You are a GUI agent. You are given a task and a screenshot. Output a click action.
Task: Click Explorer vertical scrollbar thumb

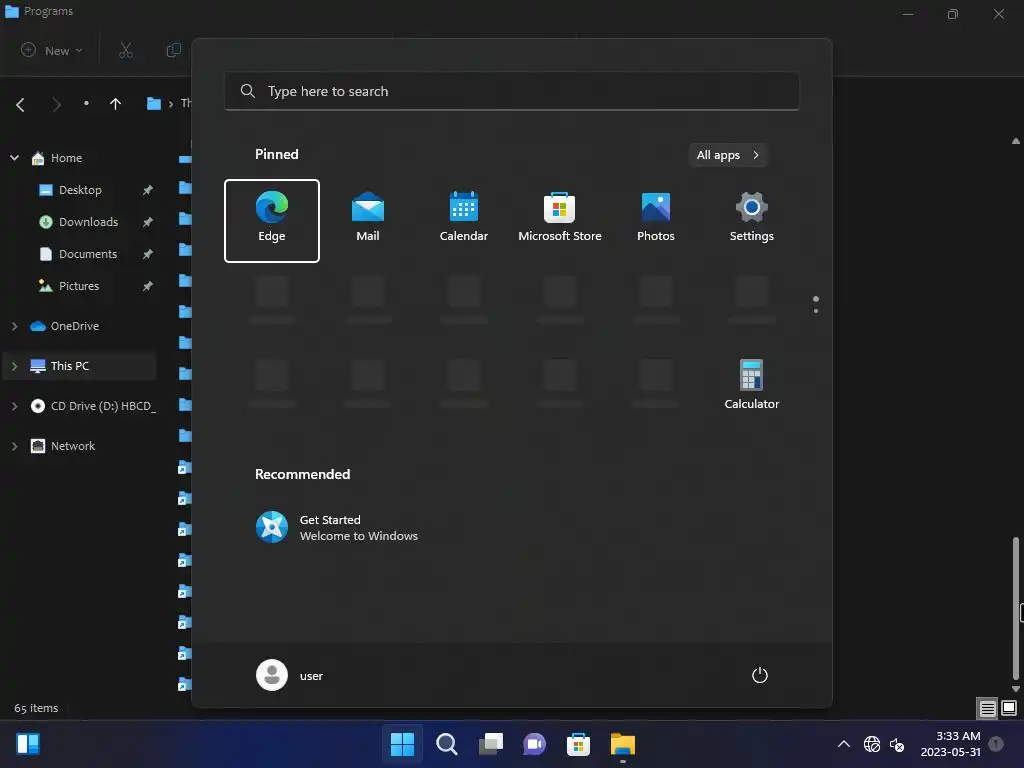click(1016, 607)
